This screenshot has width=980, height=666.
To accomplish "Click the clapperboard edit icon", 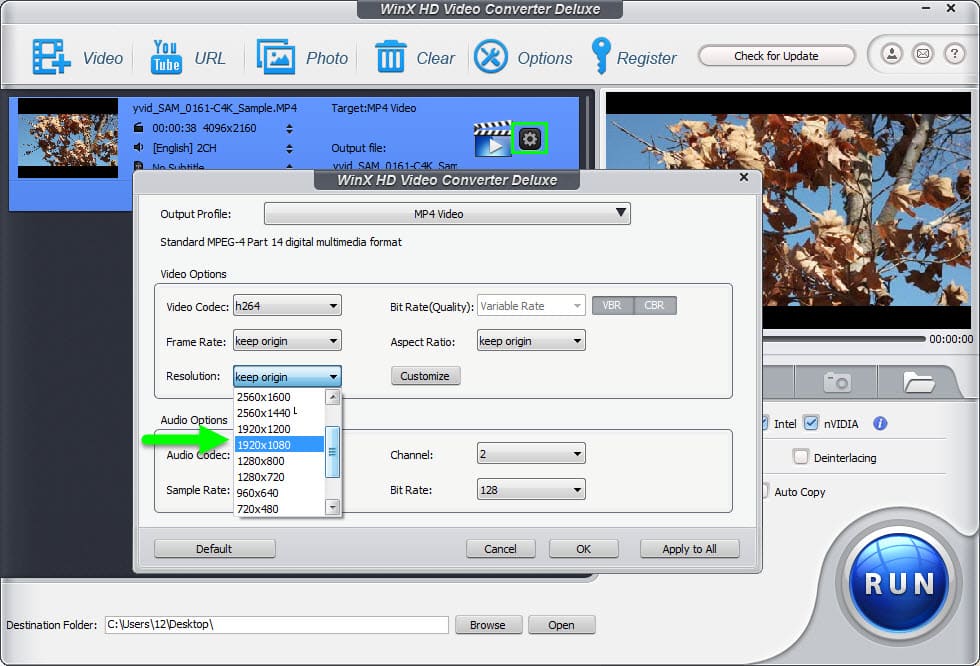I will [492, 138].
